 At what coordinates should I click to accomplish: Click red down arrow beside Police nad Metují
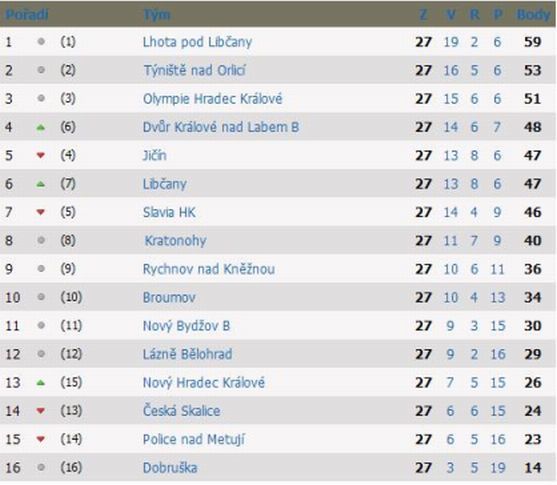click(41, 439)
